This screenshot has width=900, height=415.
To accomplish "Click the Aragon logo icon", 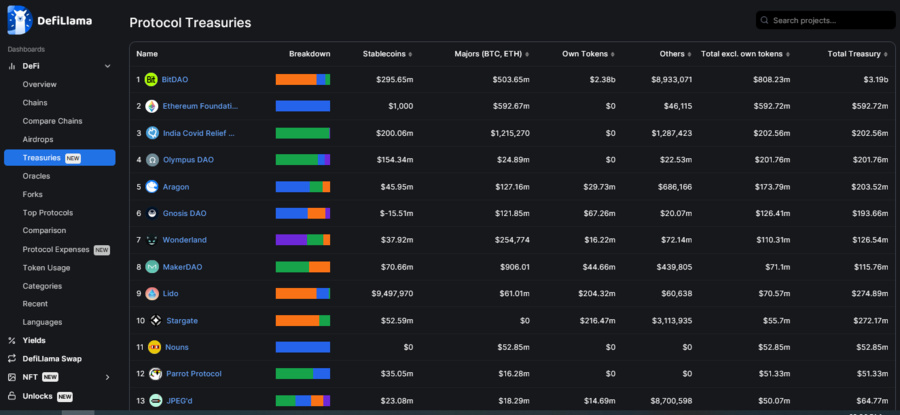I will click(x=152, y=187).
